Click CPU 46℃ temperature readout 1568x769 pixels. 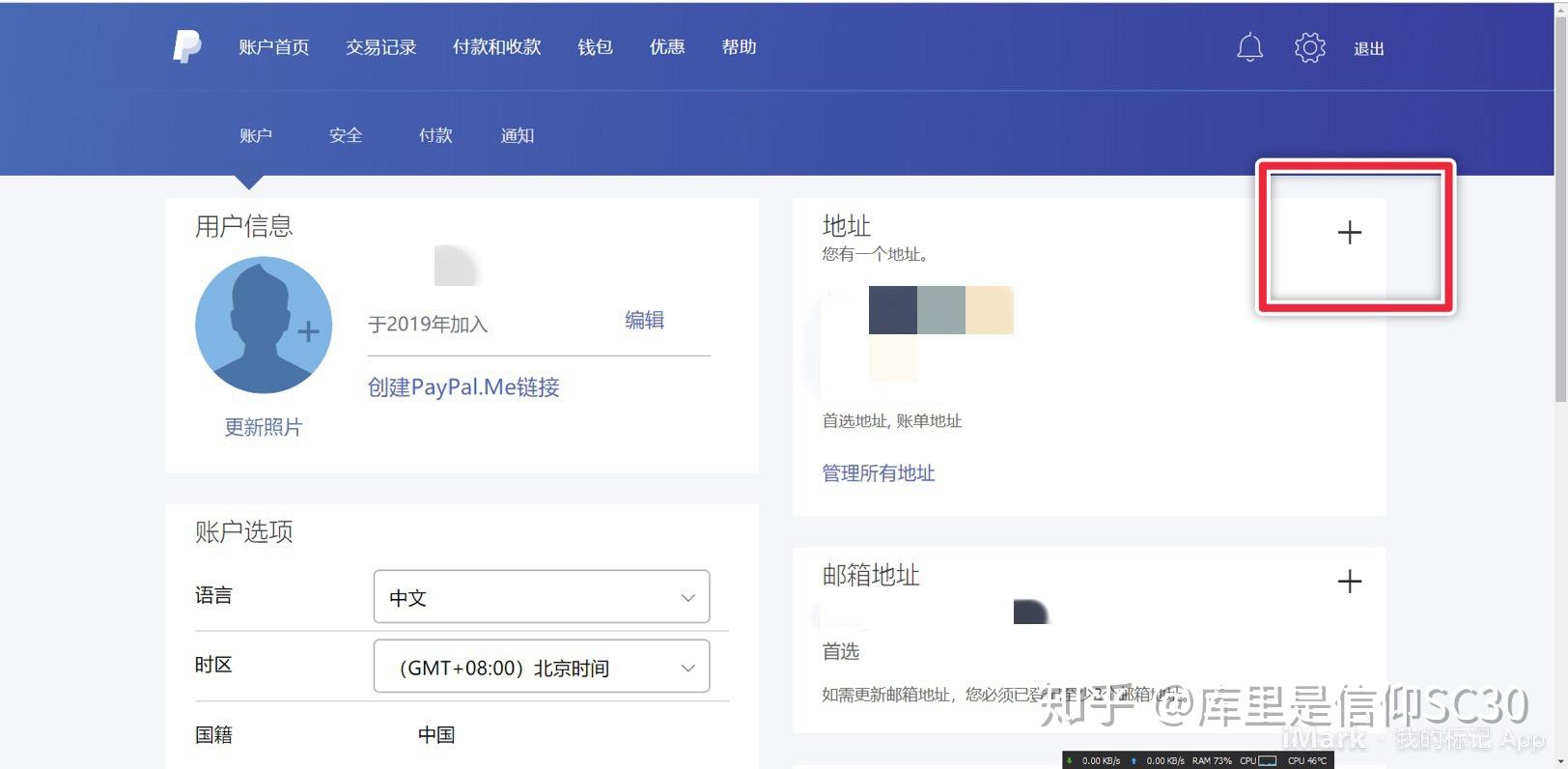point(1307,761)
